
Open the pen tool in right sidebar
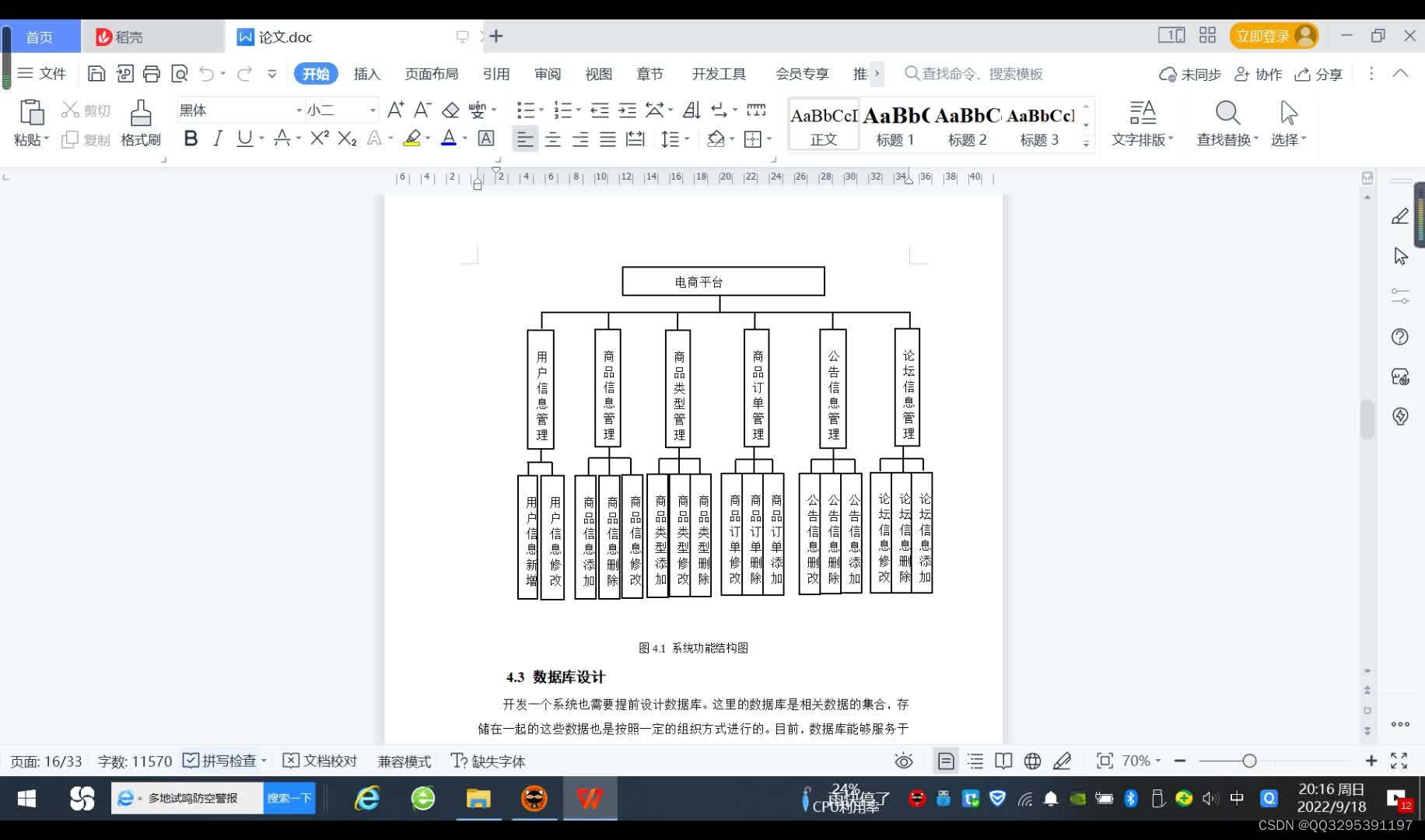[1400, 216]
